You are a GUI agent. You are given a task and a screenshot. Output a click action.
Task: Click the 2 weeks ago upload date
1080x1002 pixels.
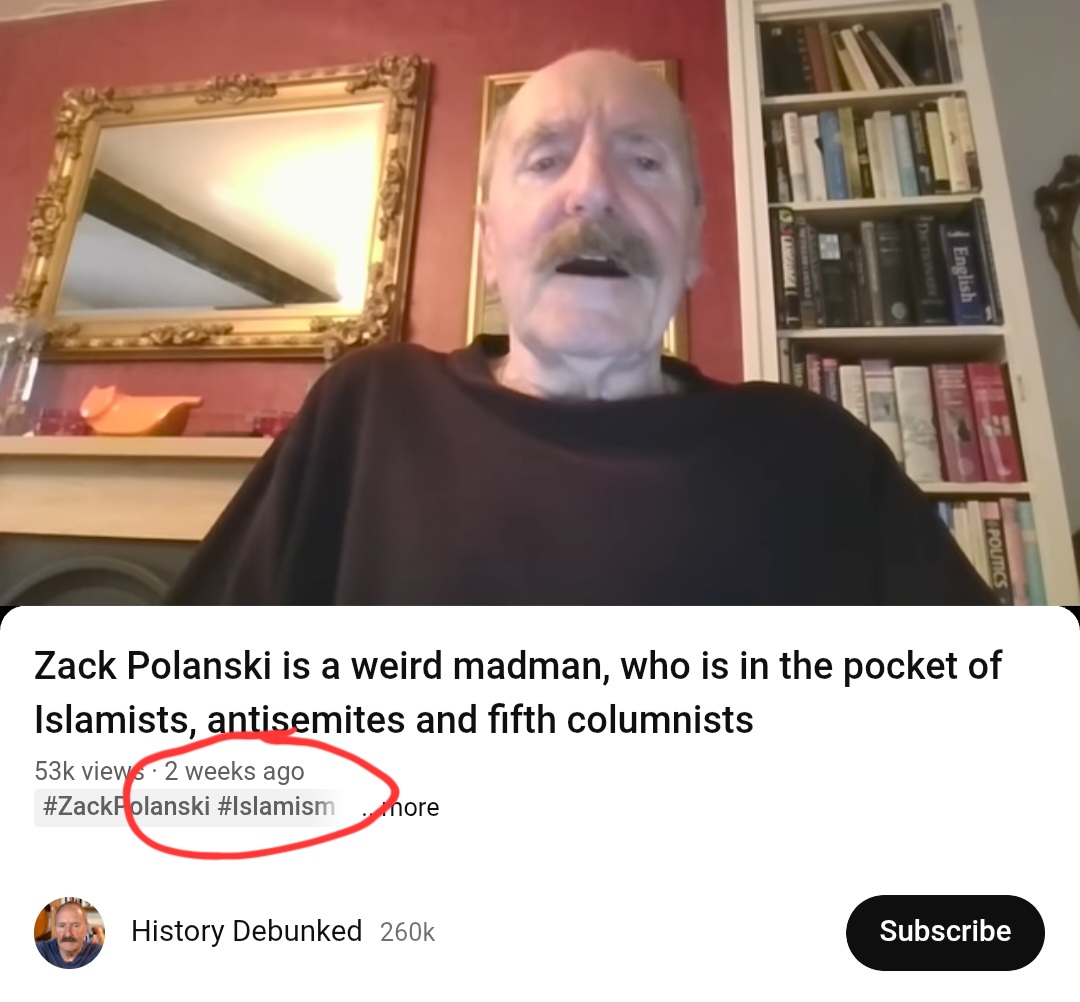click(x=234, y=771)
